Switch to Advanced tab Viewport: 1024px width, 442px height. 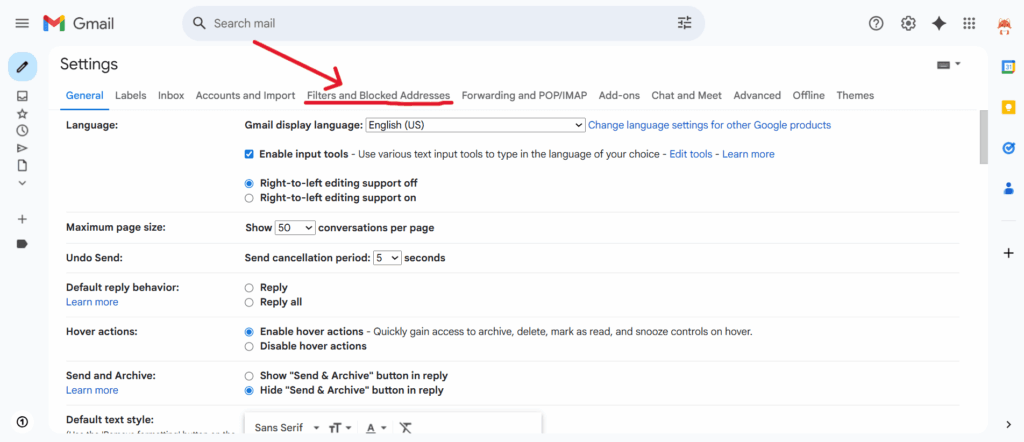point(757,95)
